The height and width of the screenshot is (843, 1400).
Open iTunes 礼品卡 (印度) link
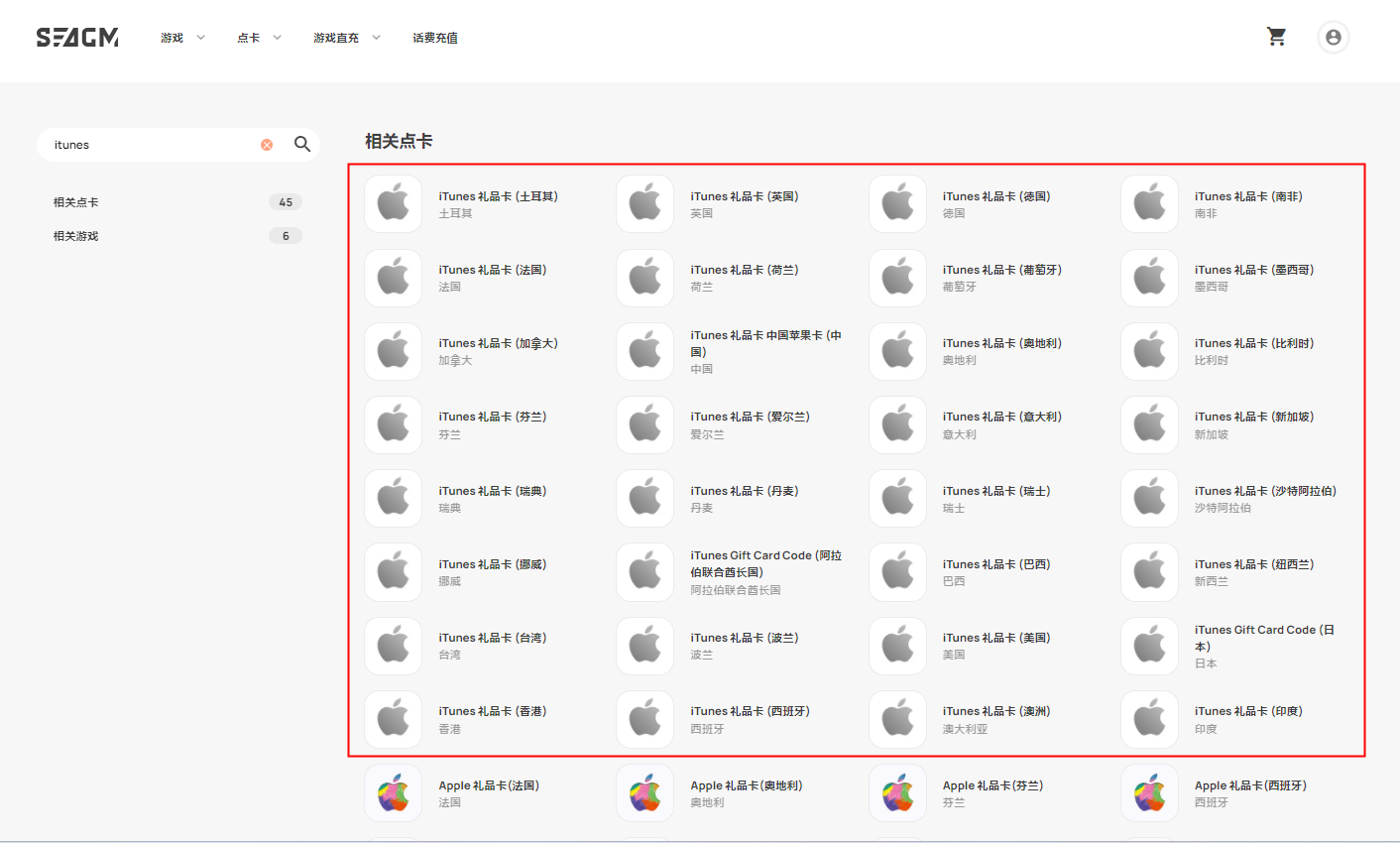[1248, 711]
